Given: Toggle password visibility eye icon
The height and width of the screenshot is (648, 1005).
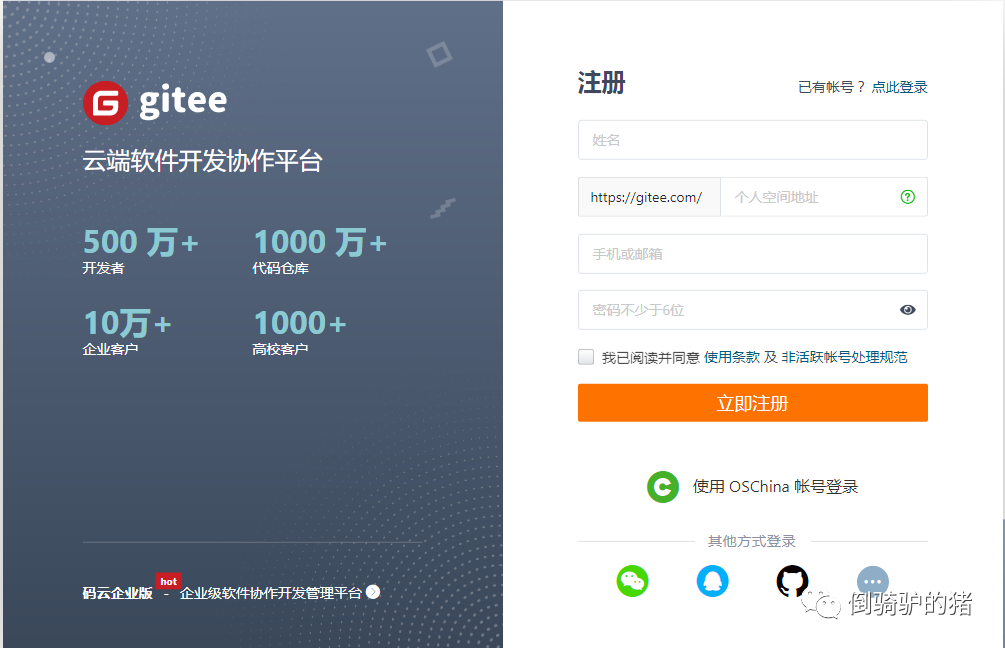Looking at the screenshot, I should coord(908,310).
